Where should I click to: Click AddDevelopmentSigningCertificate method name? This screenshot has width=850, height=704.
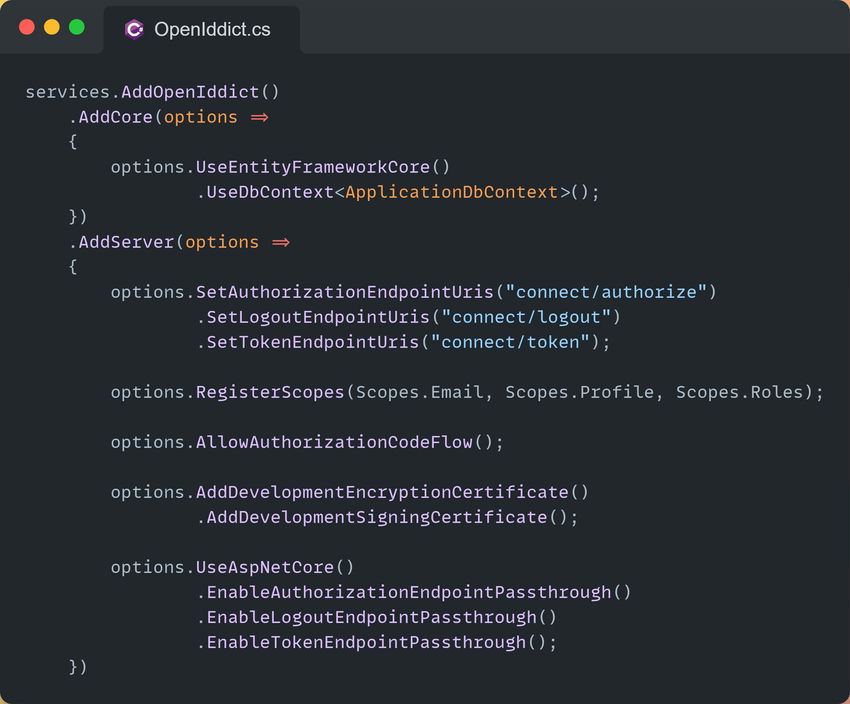377,517
